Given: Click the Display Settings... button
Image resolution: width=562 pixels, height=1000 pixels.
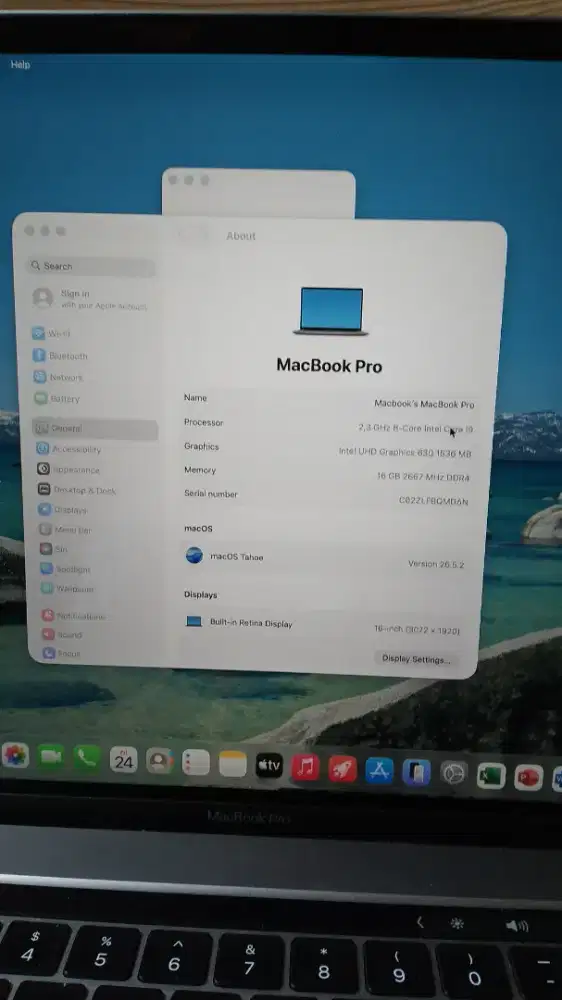Looking at the screenshot, I should click(x=416, y=659).
